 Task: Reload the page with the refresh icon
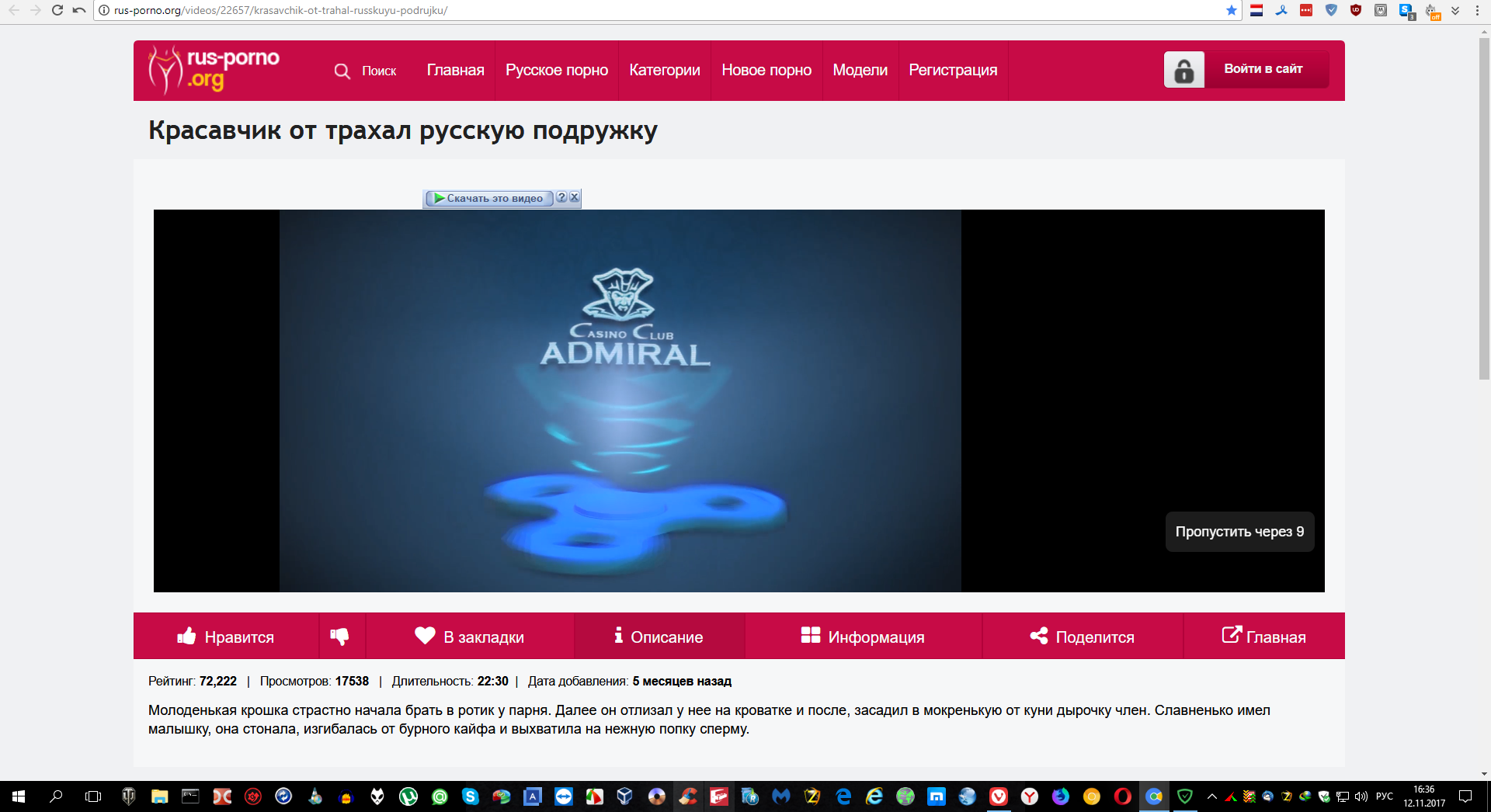coord(57,10)
